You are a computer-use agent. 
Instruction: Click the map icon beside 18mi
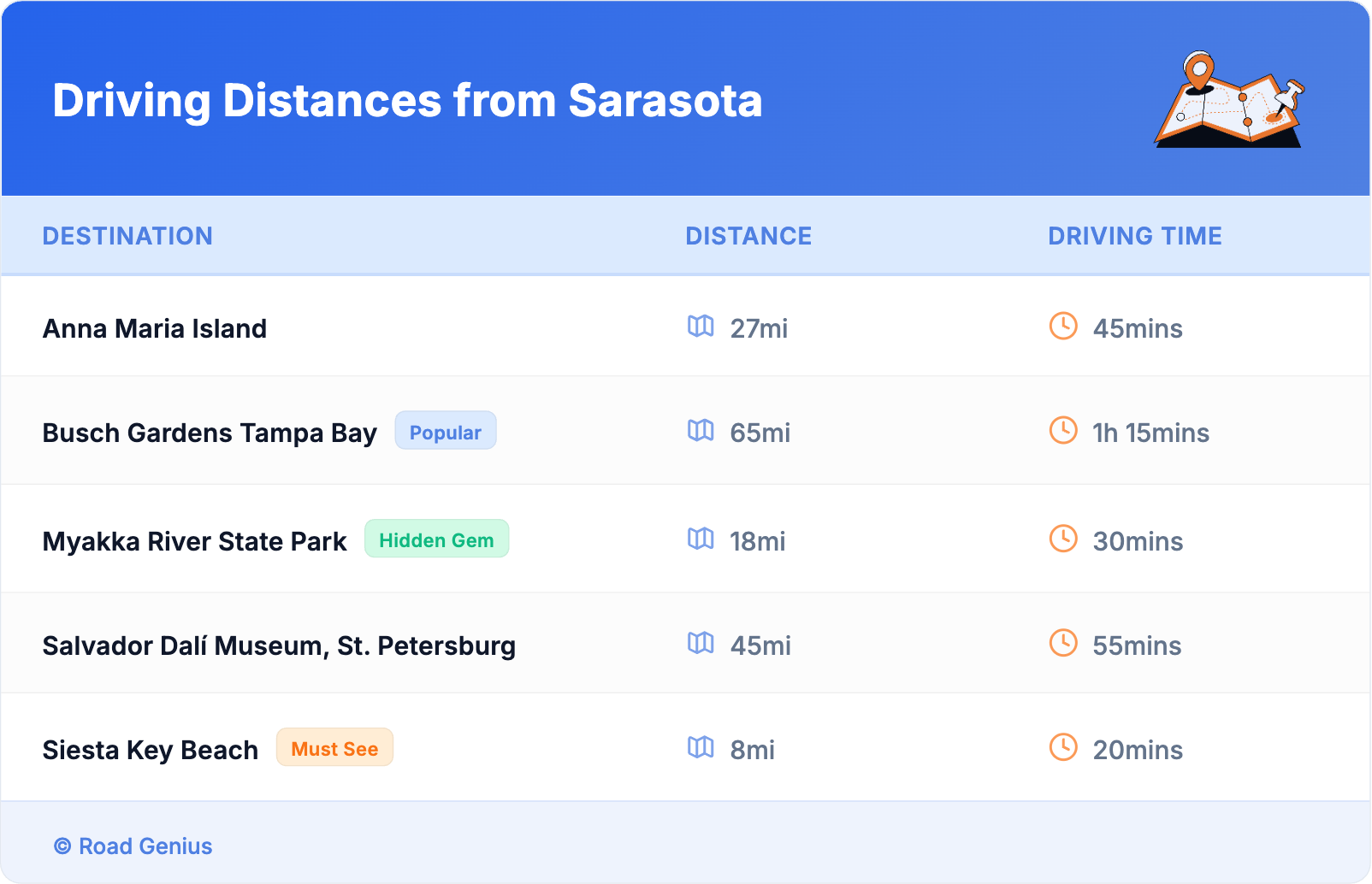coord(701,539)
